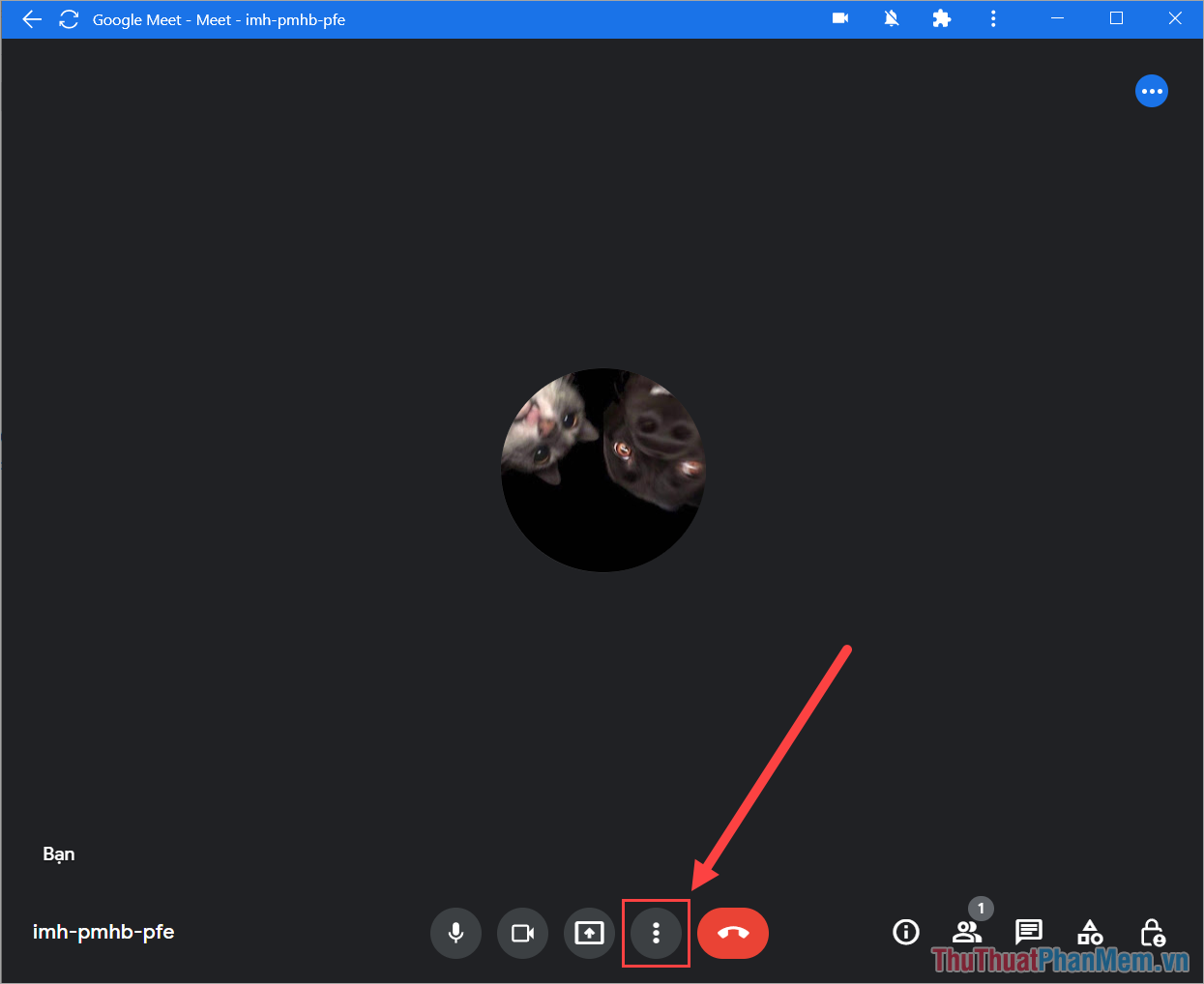The image size is (1204, 984).
Task: Open the chat panel
Action: point(1029,933)
